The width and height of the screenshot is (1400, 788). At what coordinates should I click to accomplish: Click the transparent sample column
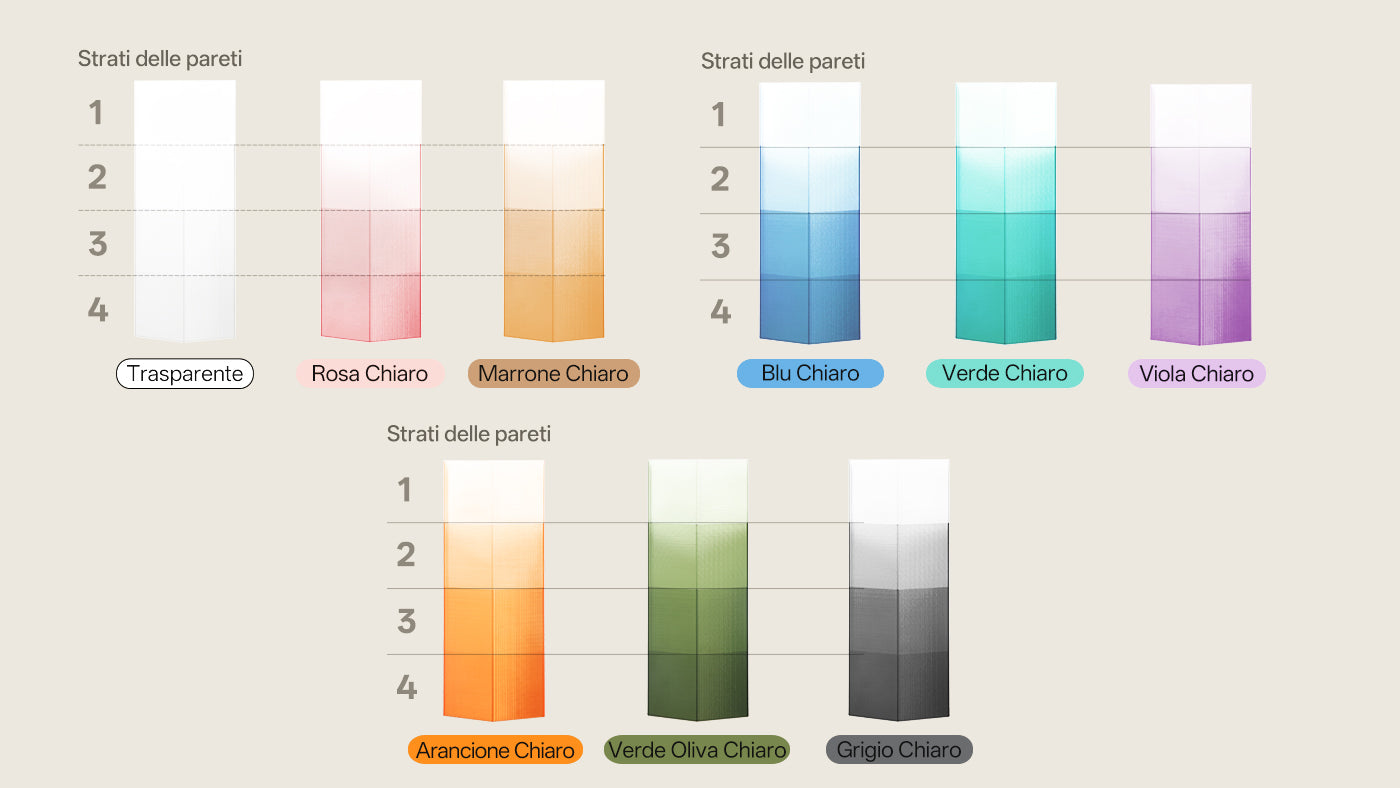point(185,211)
